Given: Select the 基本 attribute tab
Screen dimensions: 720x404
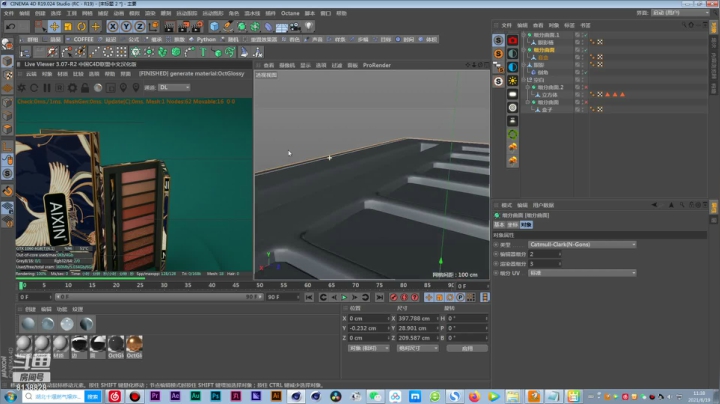Looking at the screenshot, I should 499,224.
